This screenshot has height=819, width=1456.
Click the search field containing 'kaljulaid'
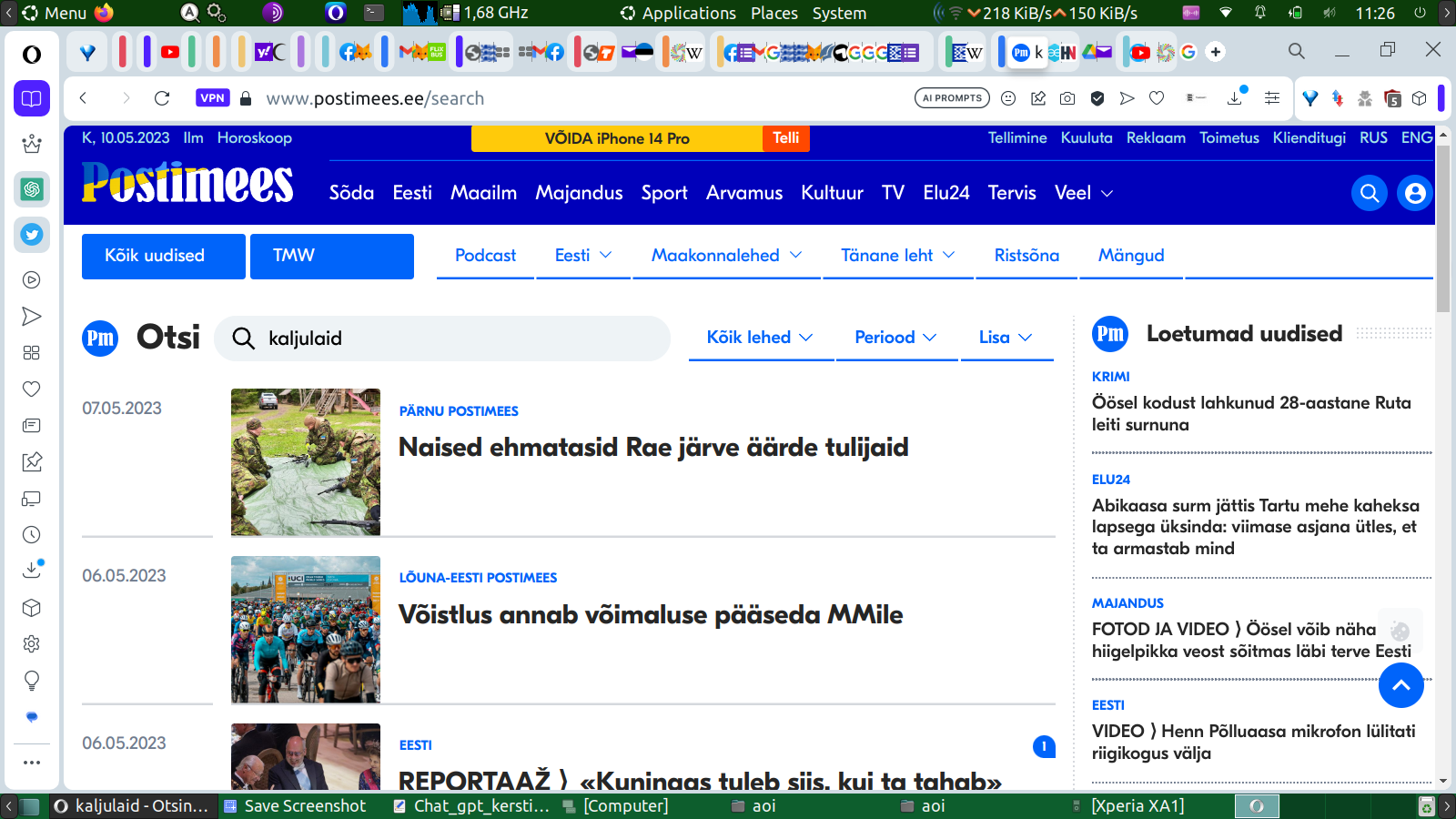(x=455, y=339)
